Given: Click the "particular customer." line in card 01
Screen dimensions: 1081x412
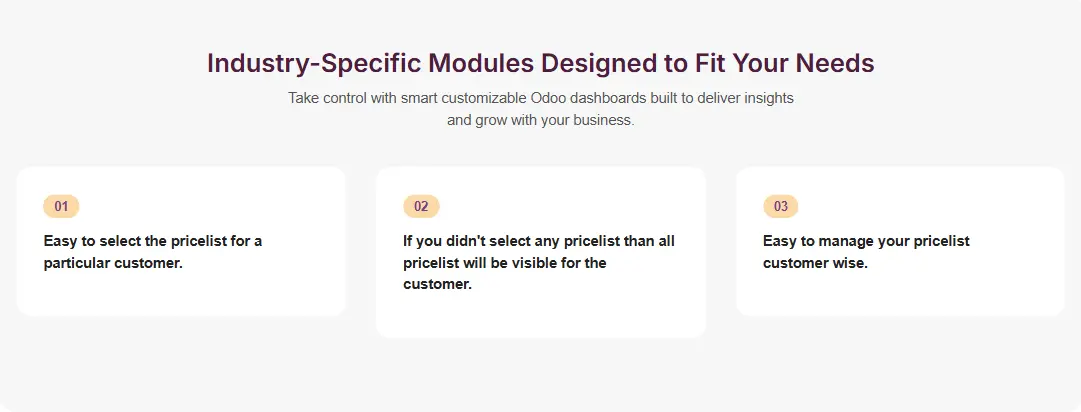Looking at the screenshot, I should [113, 263].
